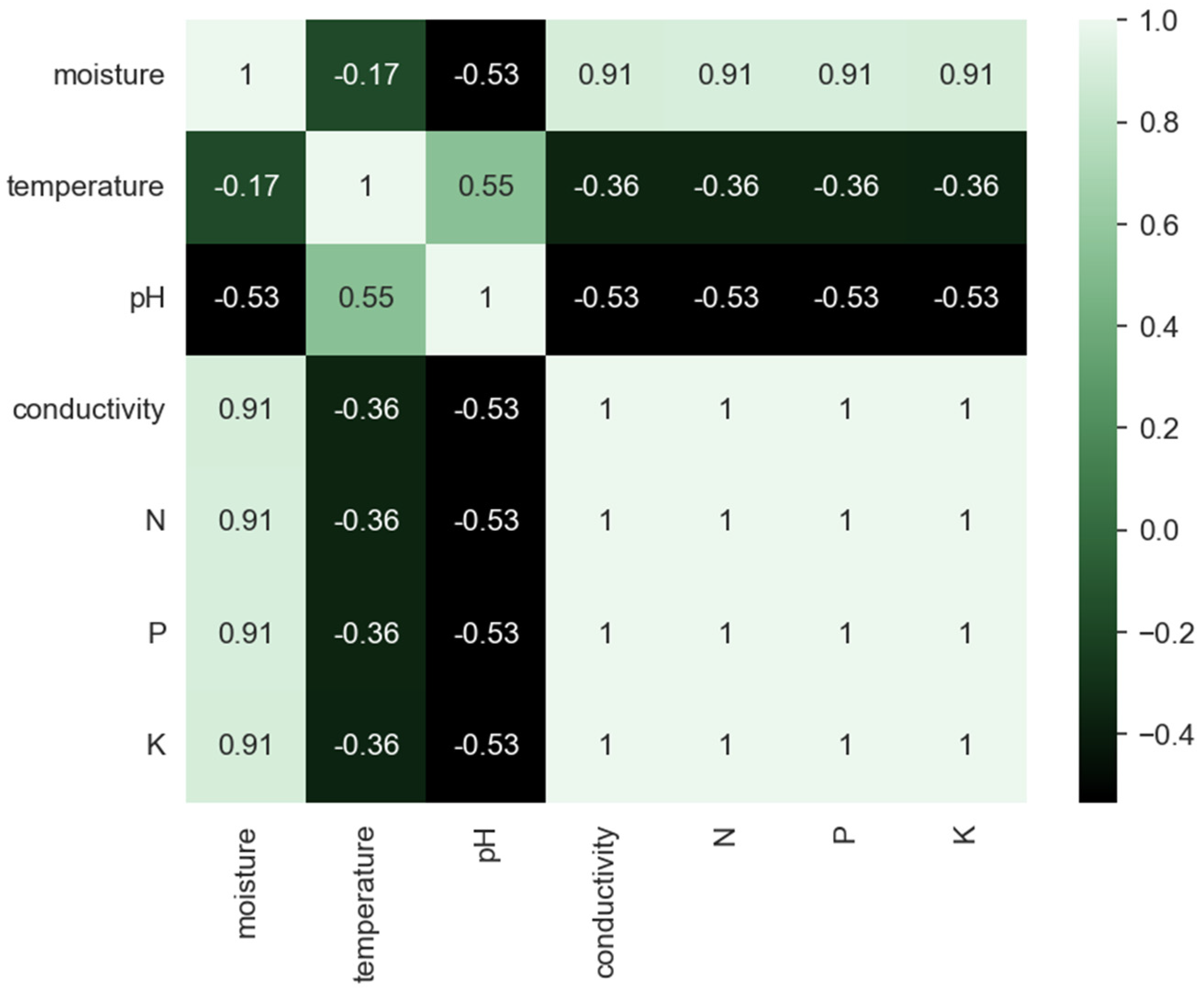Select the 0.91 cell in row K

click(x=246, y=745)
